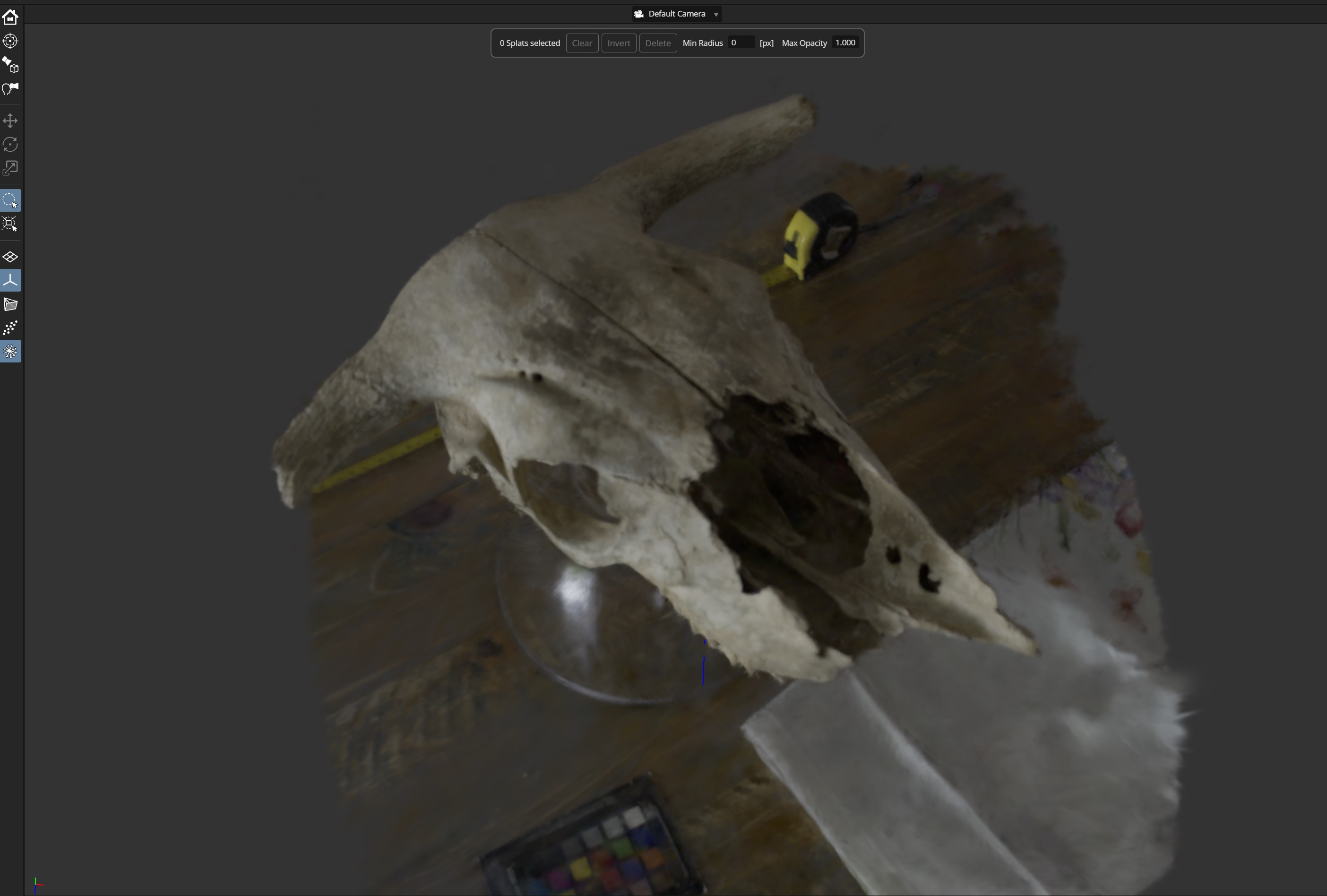Screen dimensions: 1327x896
Task: Click the spotlight-and-cube toolbar icon
Action: (10, 65)
